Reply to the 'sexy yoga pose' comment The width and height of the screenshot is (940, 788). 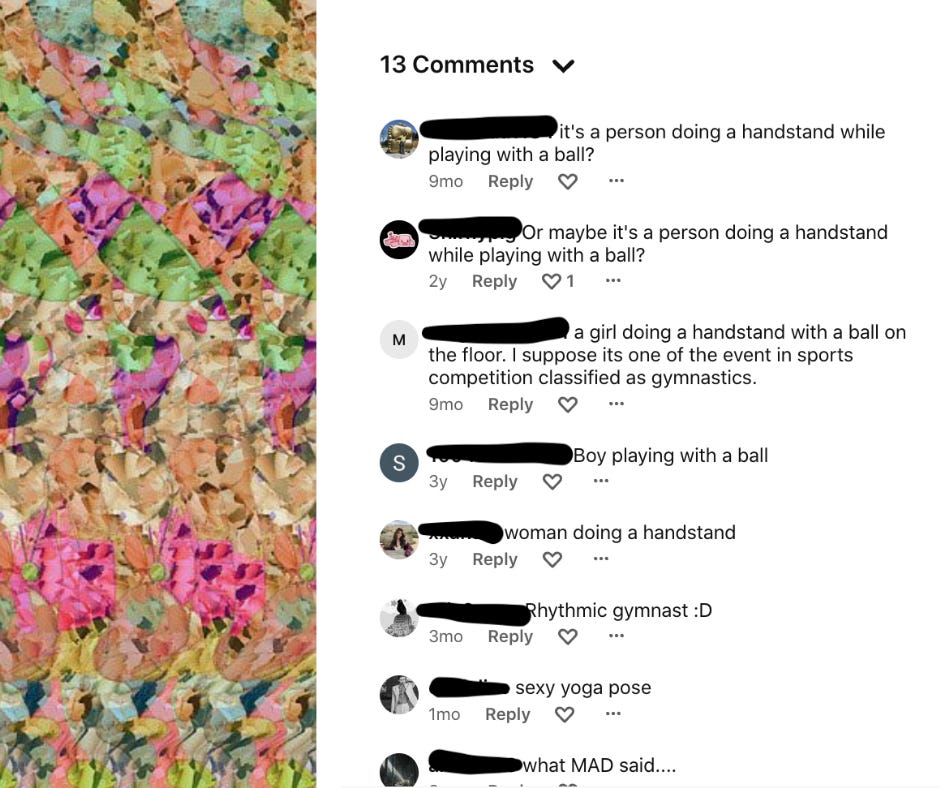point(508,714)
